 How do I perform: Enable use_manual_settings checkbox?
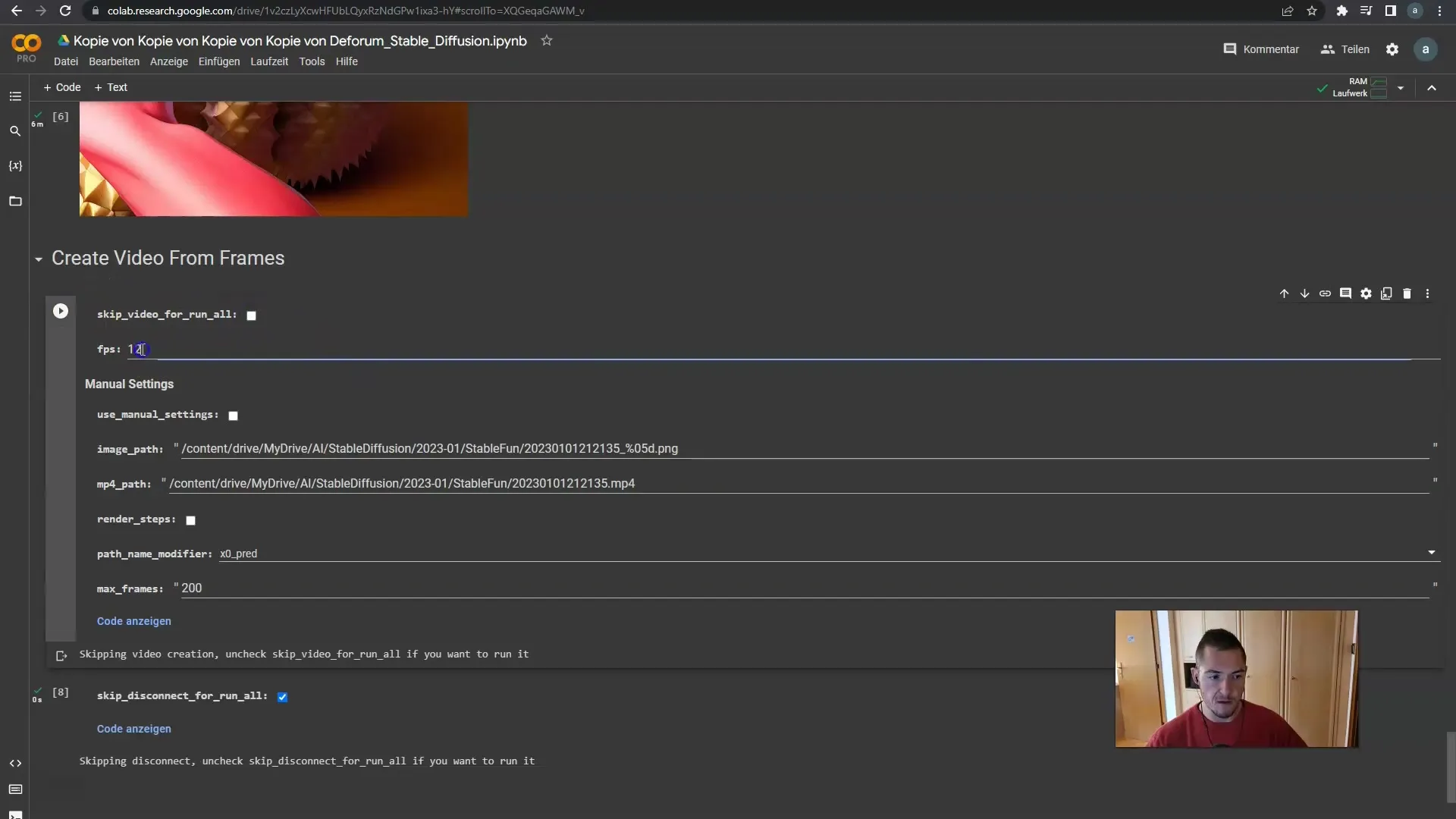click(x=232, y=414)
